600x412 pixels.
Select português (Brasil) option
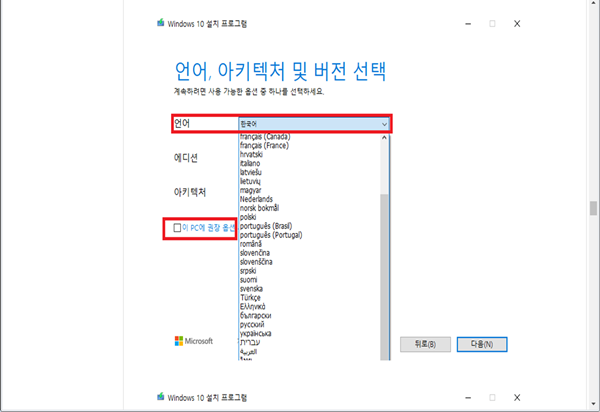[x=266, y=226]
